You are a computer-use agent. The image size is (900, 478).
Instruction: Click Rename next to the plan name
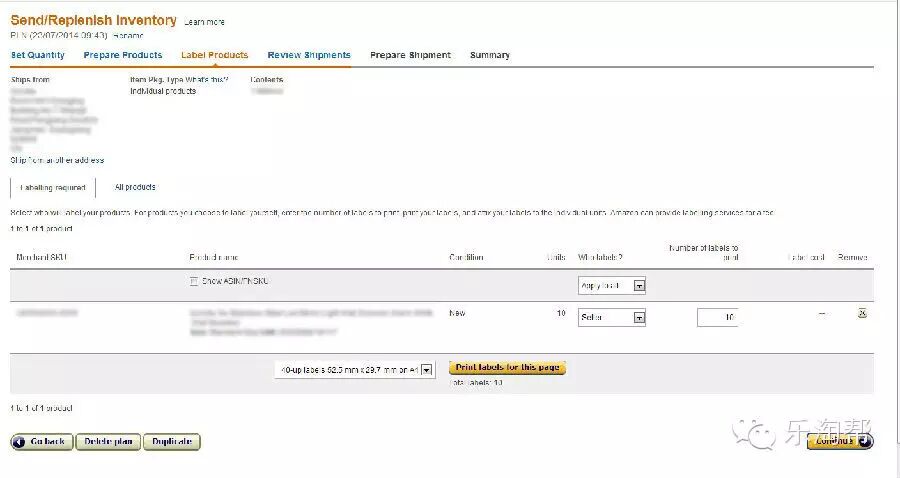click(x=128, y=36)
